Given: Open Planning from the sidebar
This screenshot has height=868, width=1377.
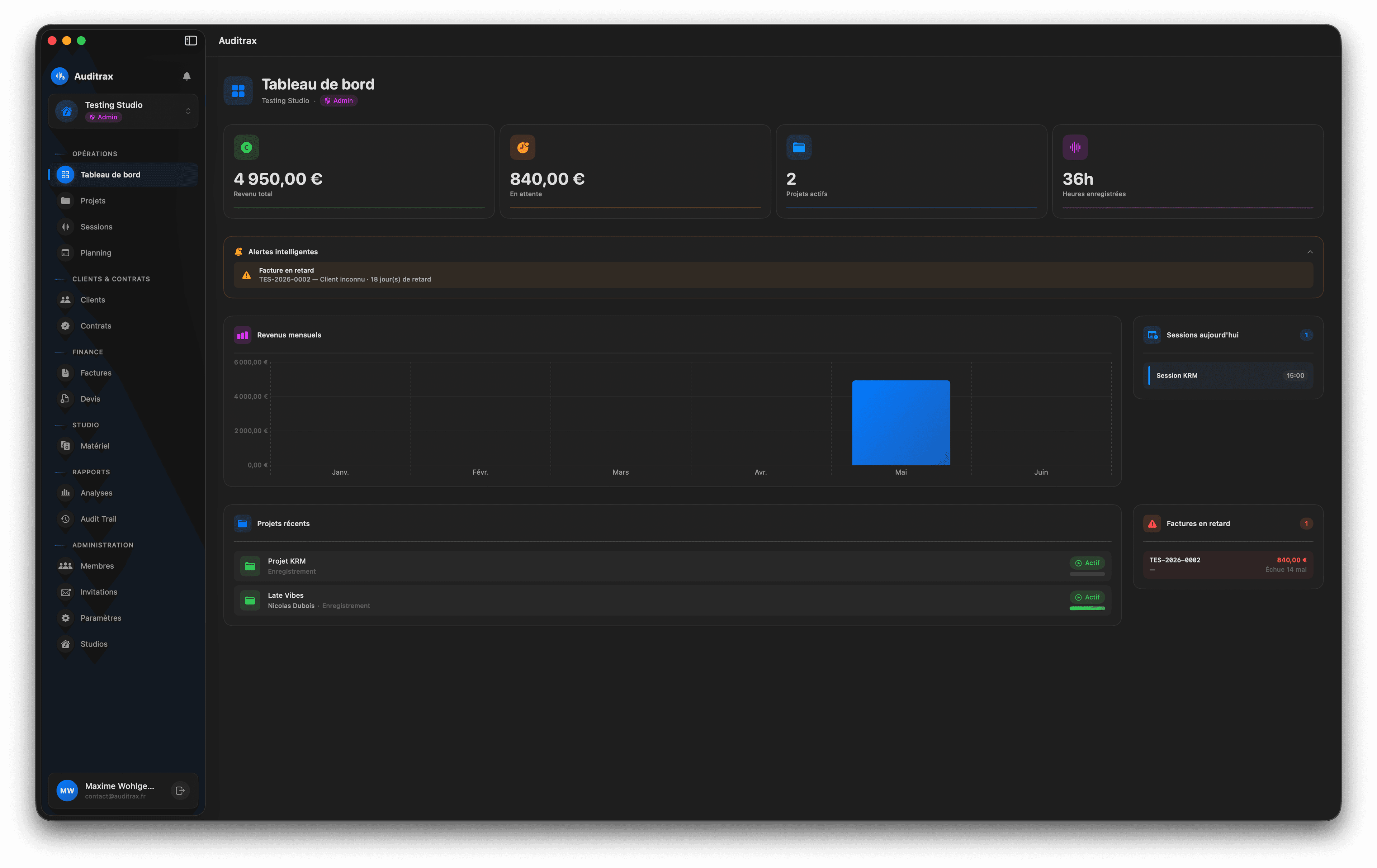Looking at the screenshot, I should tap(123, 253).
